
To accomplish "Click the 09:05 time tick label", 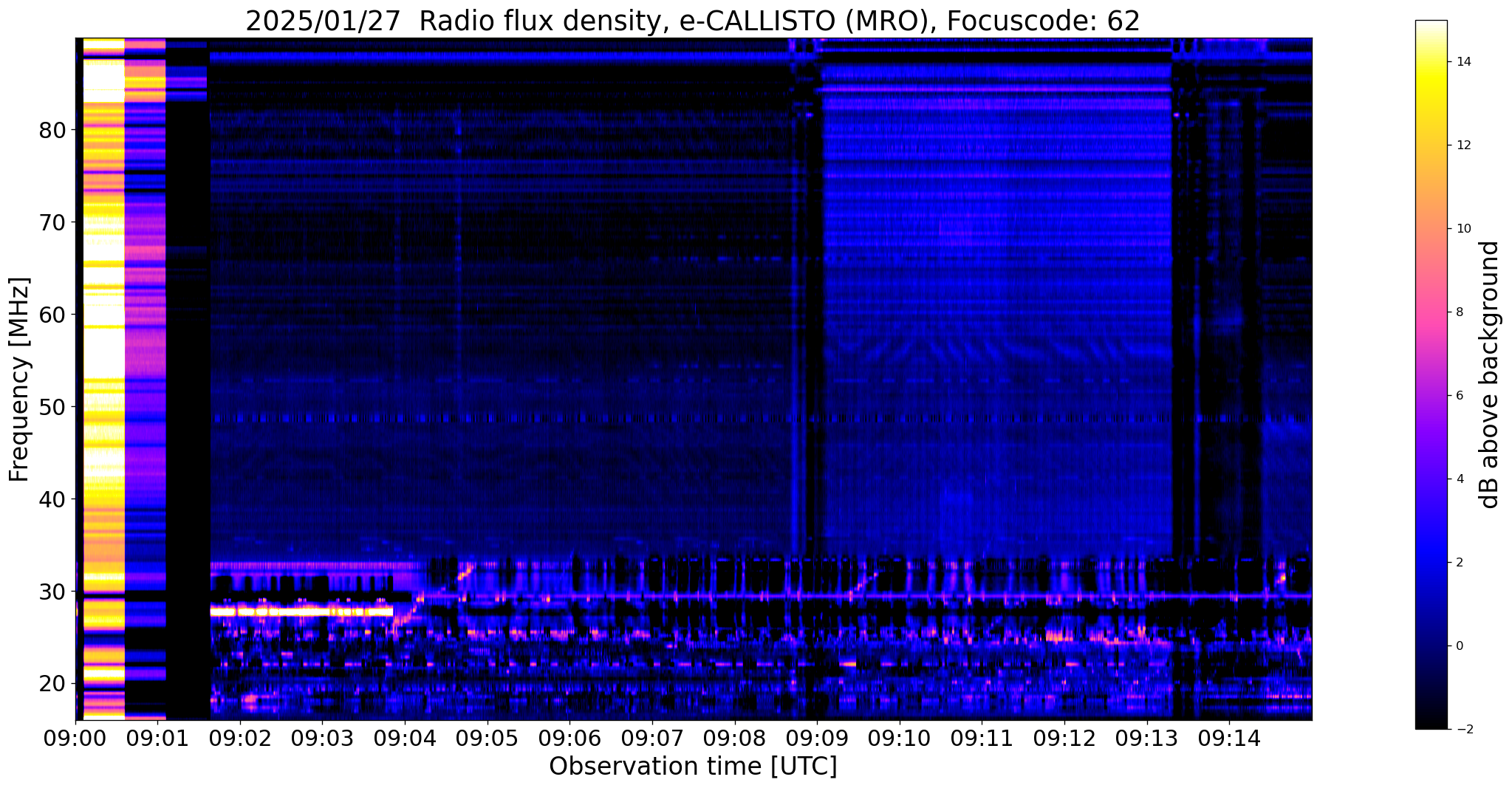I will tap(488, 739).
